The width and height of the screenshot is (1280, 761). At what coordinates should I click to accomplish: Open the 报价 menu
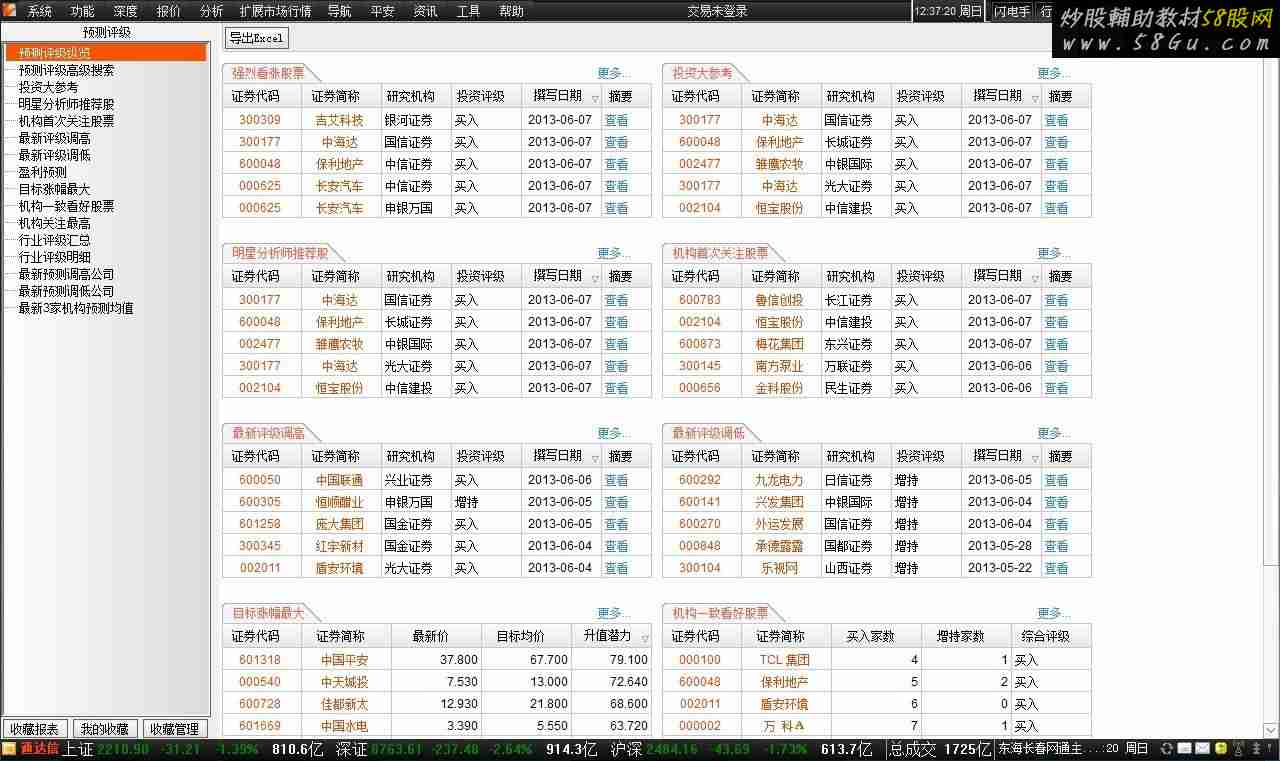click(169, 11)
